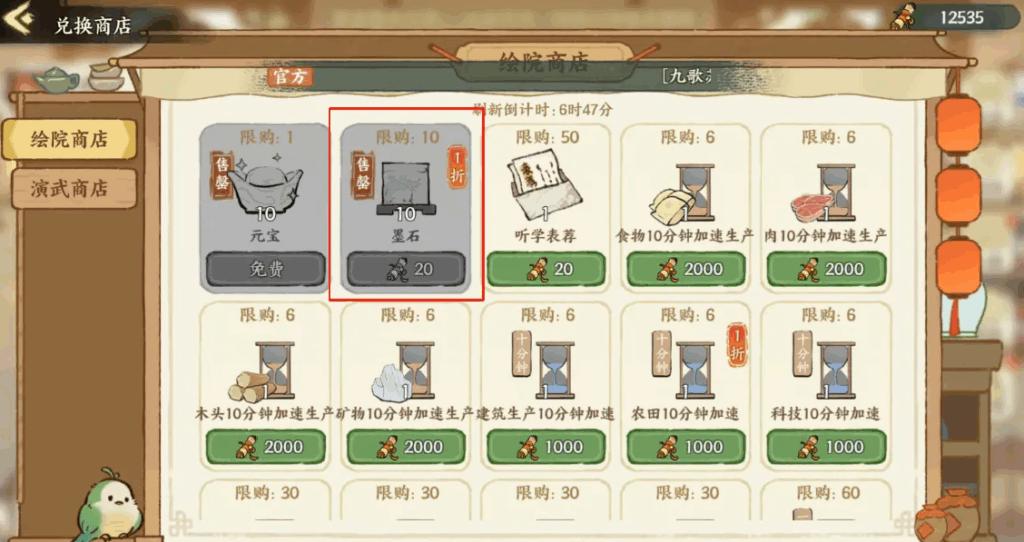
Task: Tap the 1折 discount badge on 农田 item
Action: click(x=737, y=343)
